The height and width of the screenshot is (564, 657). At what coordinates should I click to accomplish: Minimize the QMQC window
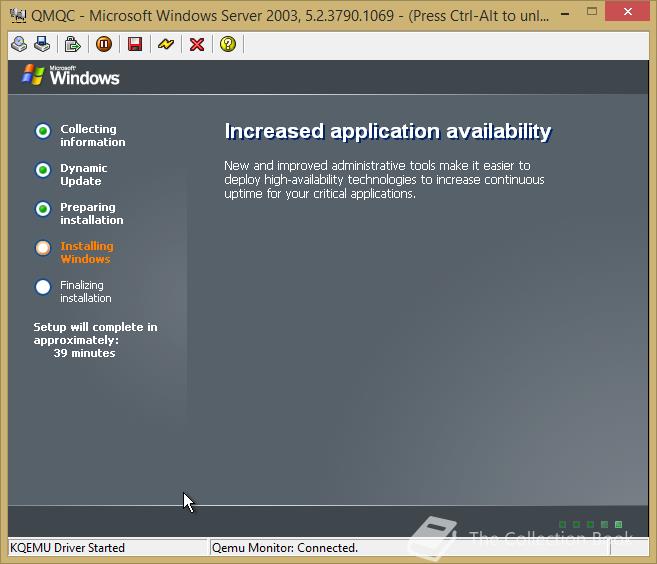pyautogui.click(x=565, y=14)
